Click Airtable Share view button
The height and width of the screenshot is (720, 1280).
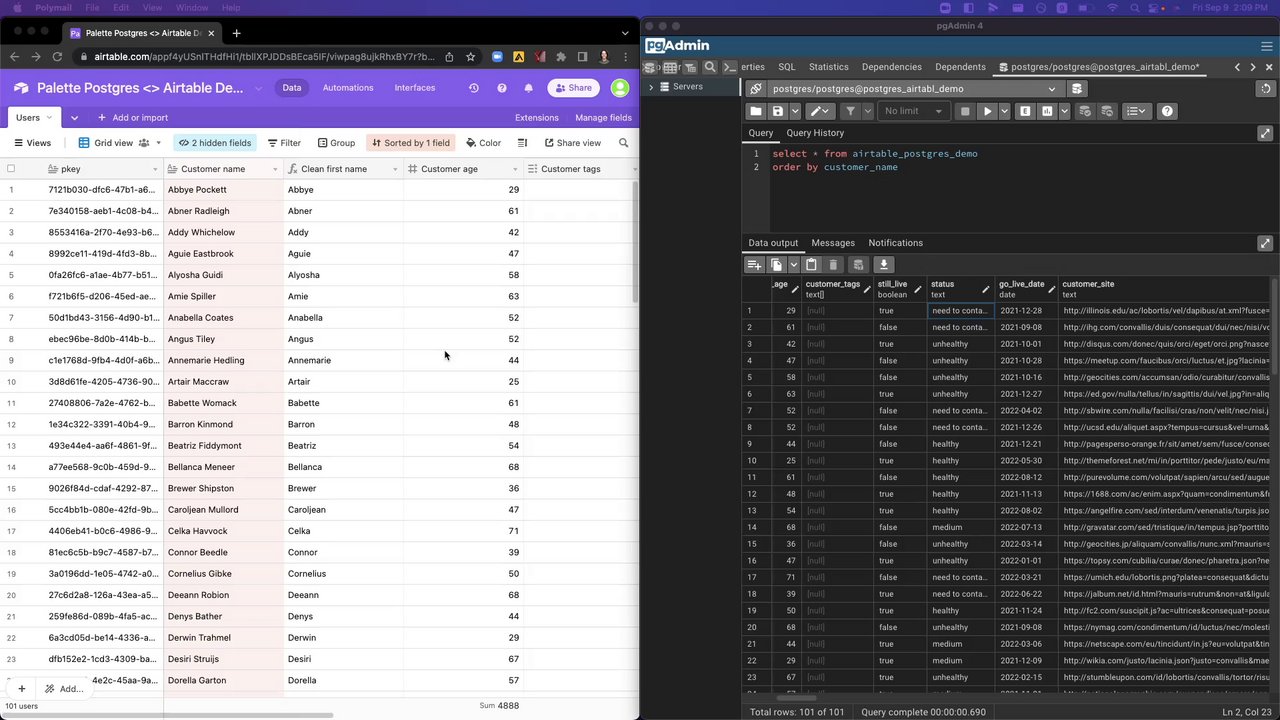[x=572, y=143]
